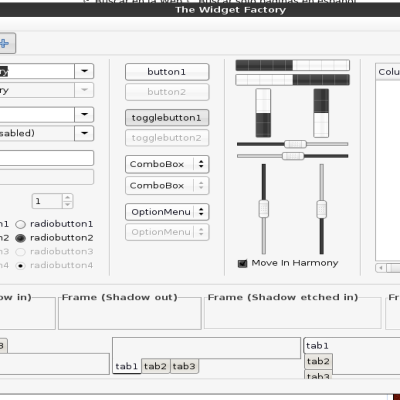Click the second horizontal progress bar

[293, 80]
